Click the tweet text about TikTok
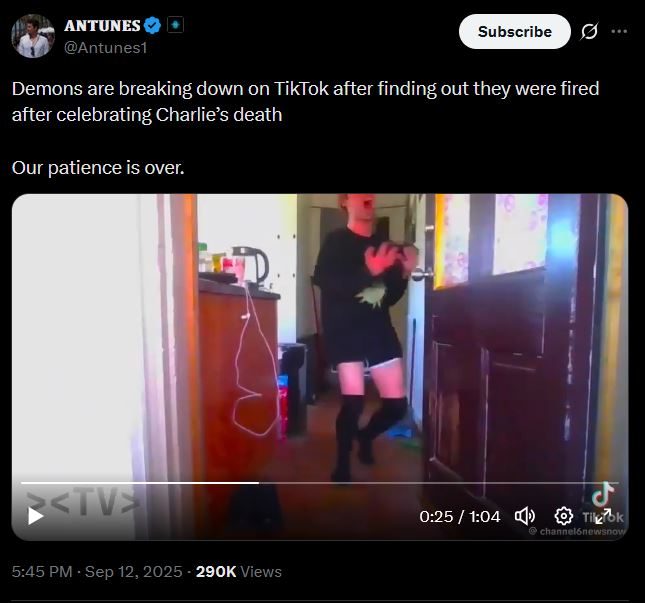The image size is (645, 603). click(x=305, y=102)
